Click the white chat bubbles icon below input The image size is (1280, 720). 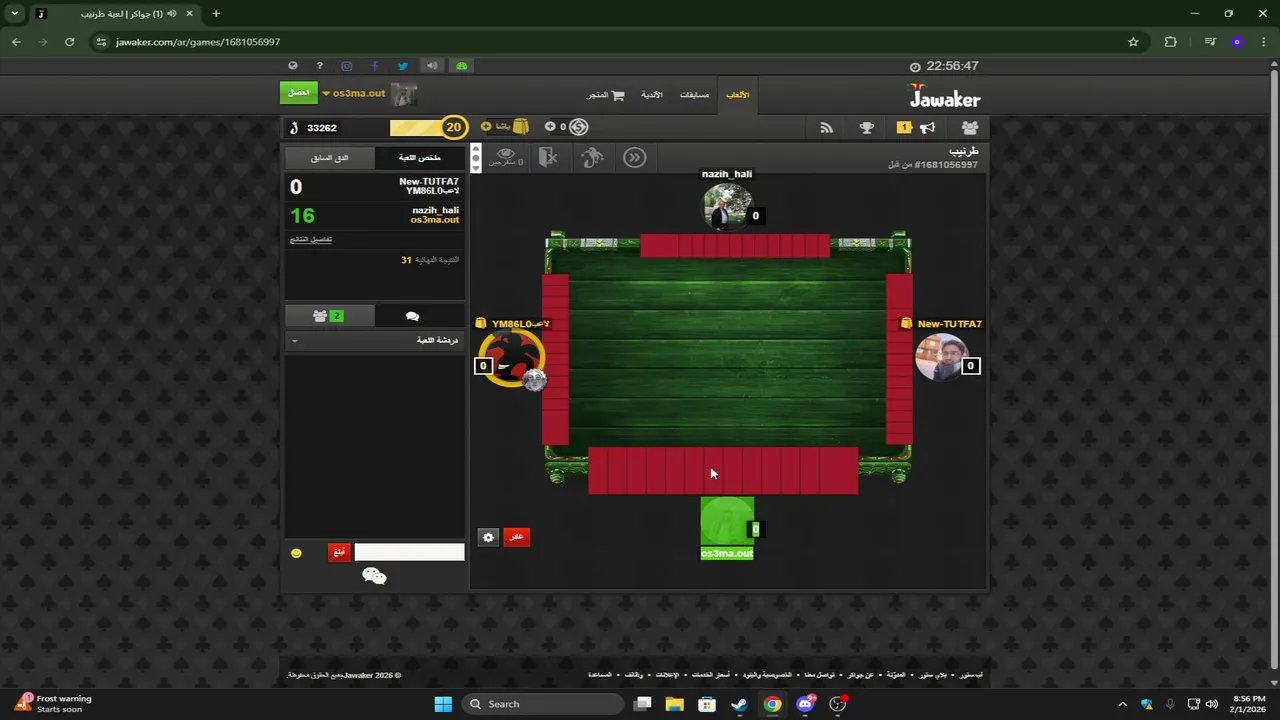[374, 576]
